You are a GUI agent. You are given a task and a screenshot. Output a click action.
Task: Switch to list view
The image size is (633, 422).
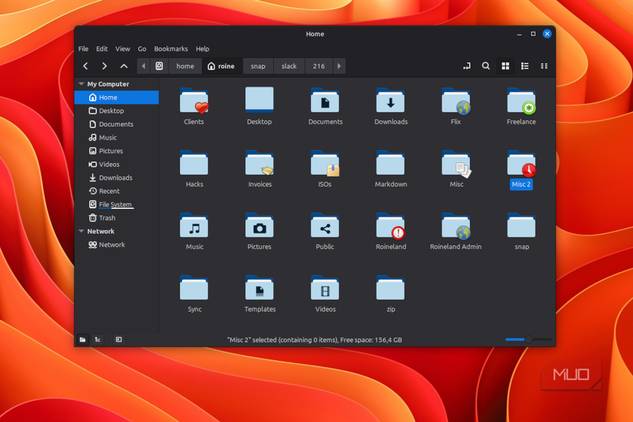pyautogui.click(x=524, y=66)
